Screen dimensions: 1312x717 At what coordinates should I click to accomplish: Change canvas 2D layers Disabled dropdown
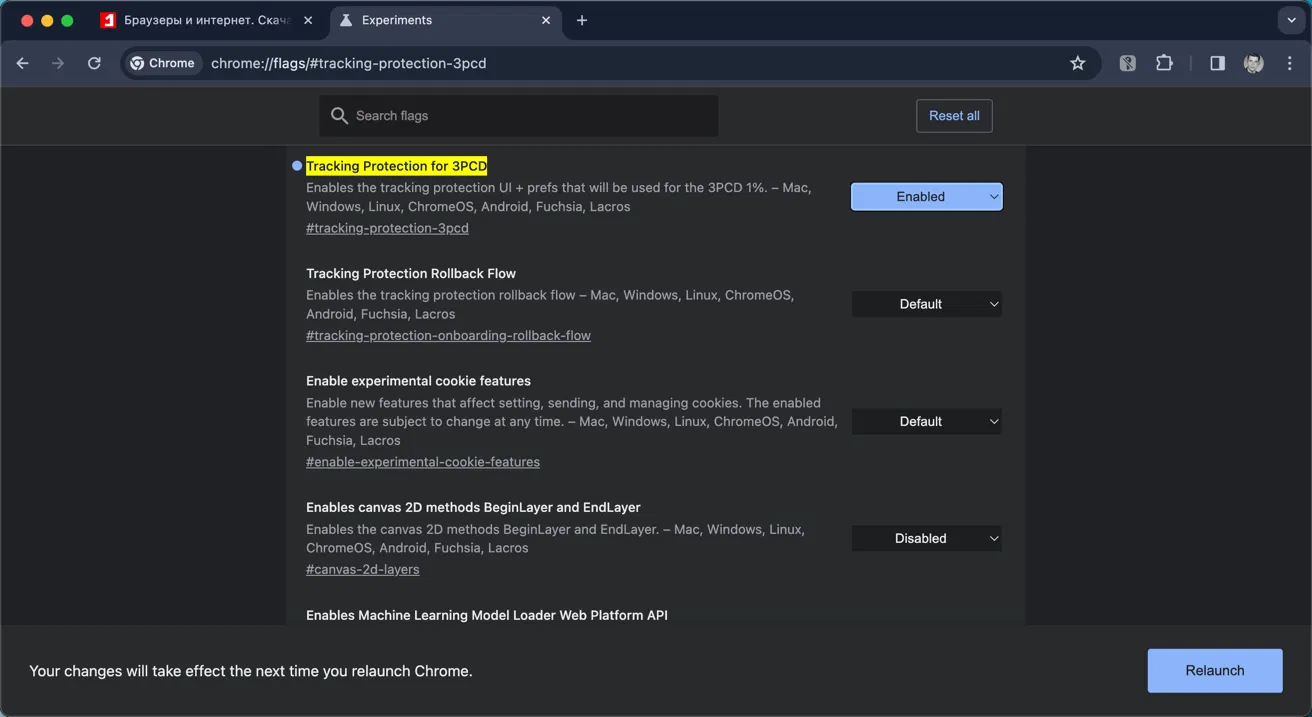tap(926, 538)
